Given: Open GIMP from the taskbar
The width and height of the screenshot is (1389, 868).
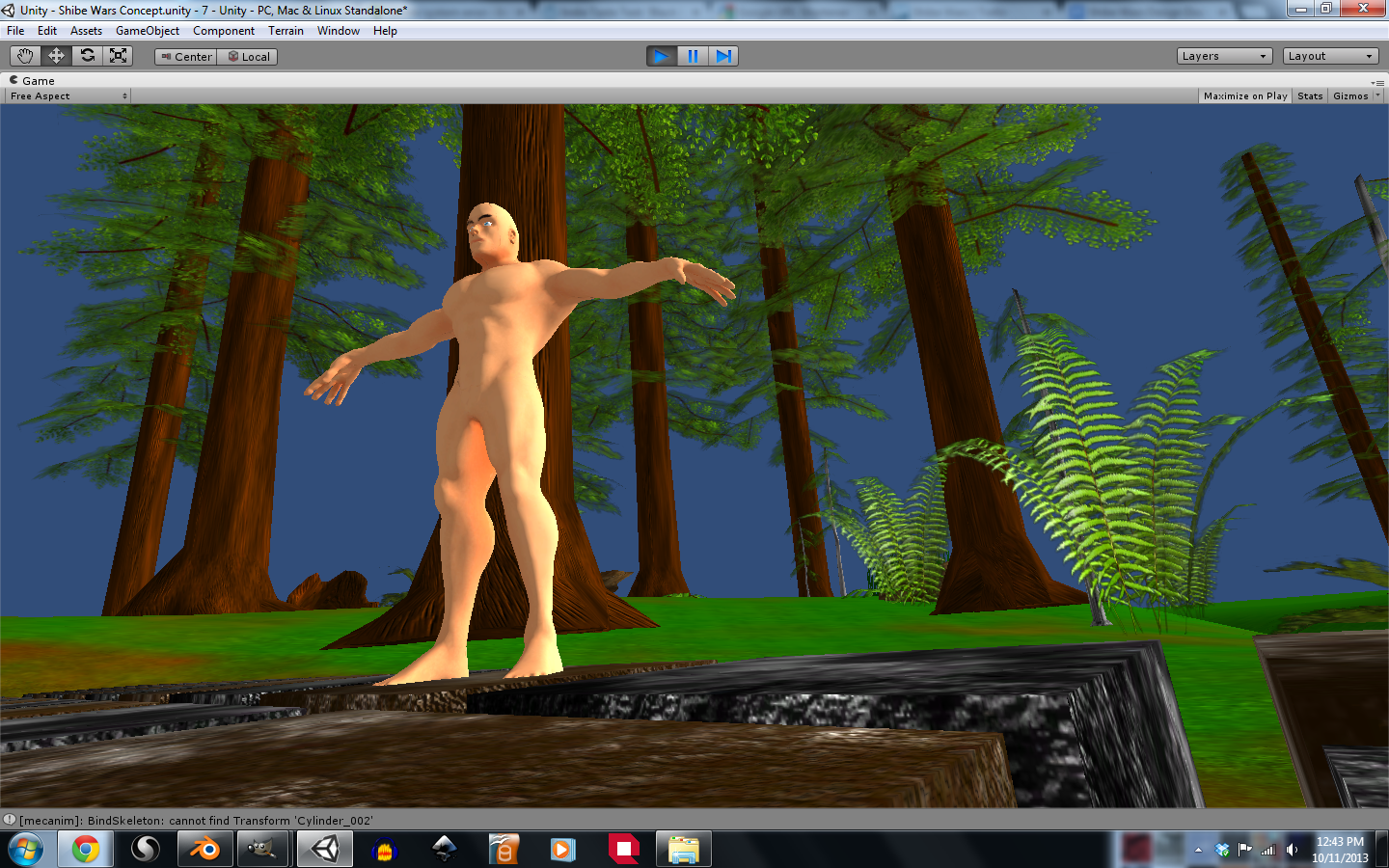Looking at the screenshot, I should (x=261, y=850).
